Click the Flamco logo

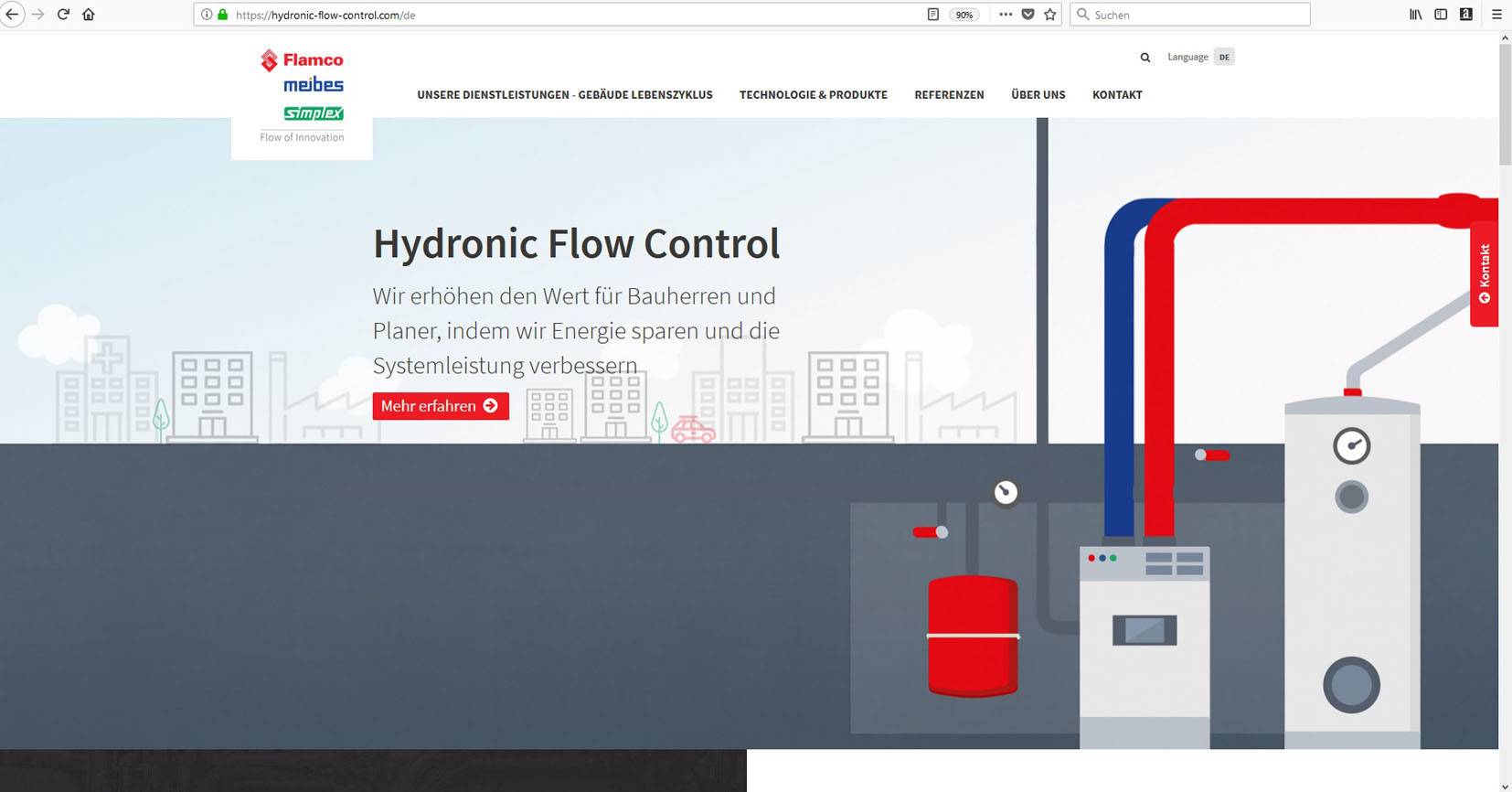(x=302, y=60)
